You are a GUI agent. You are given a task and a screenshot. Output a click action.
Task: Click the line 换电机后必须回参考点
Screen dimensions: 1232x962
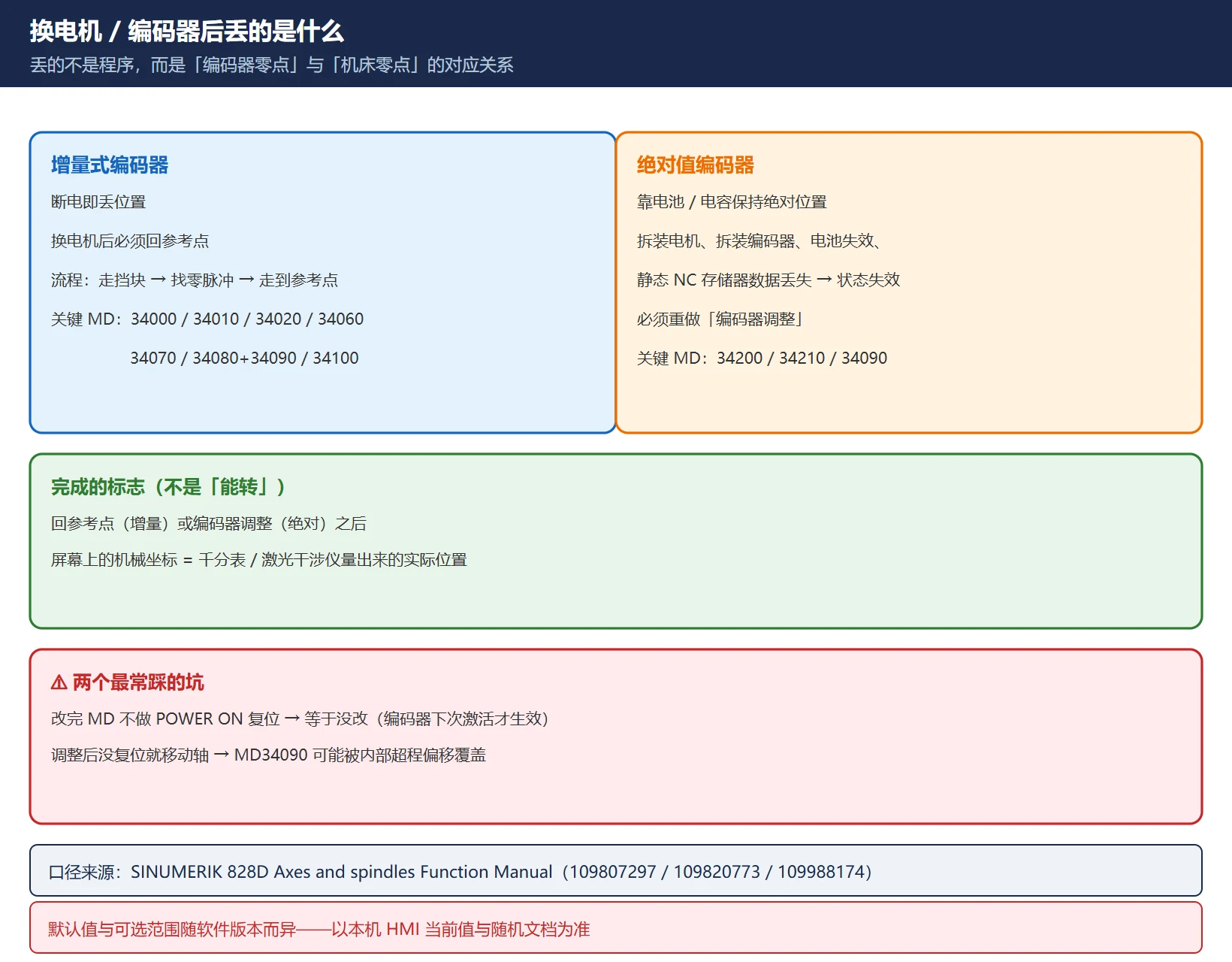(x=130, y=241)
